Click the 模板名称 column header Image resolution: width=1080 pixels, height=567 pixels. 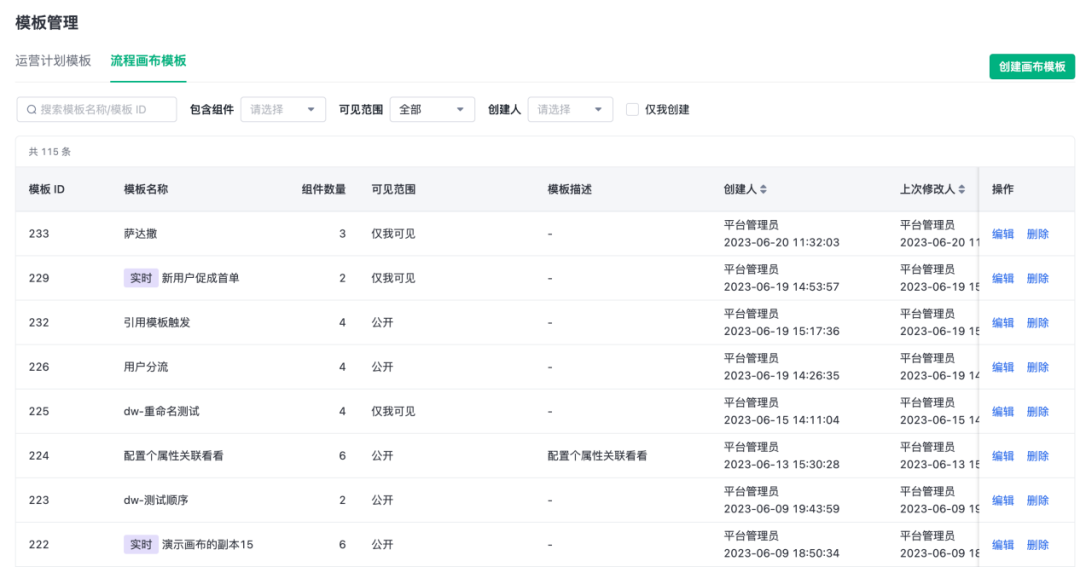[x=146, y=189]
